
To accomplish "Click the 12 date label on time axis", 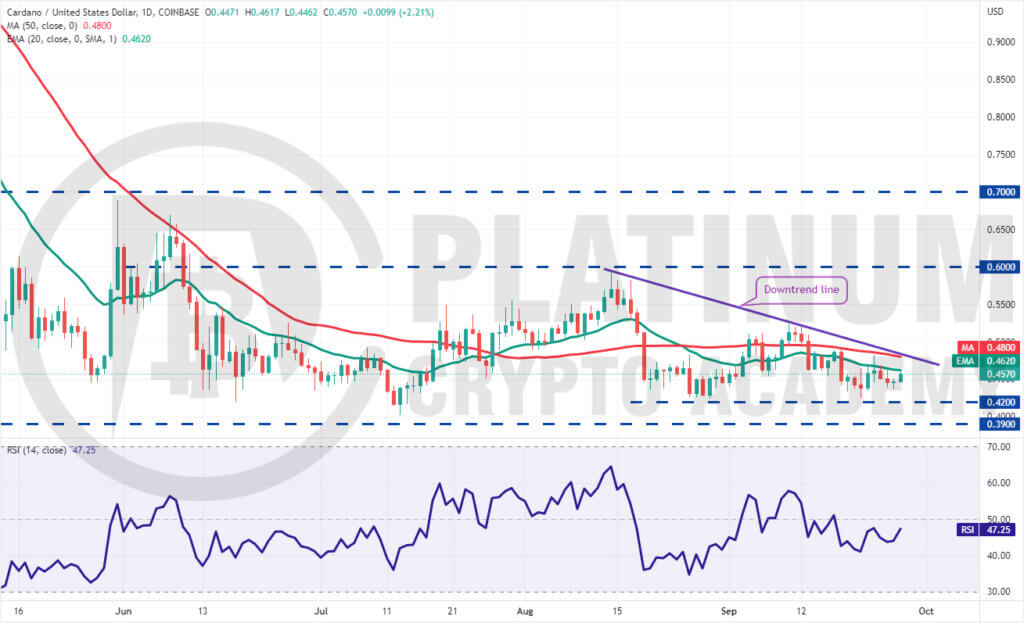I will pos(801,611).
